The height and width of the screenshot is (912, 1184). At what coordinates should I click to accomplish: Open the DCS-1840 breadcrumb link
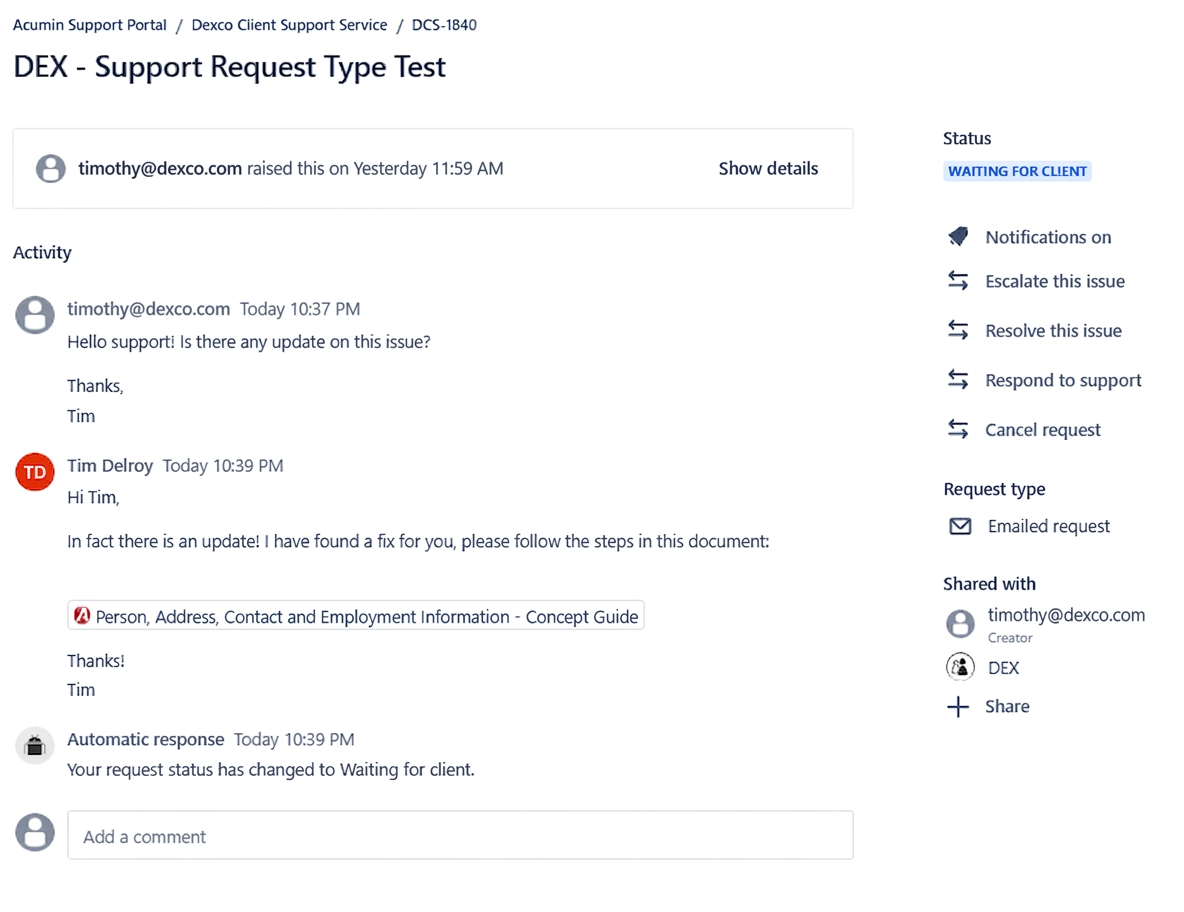click(x=444, y=25)
